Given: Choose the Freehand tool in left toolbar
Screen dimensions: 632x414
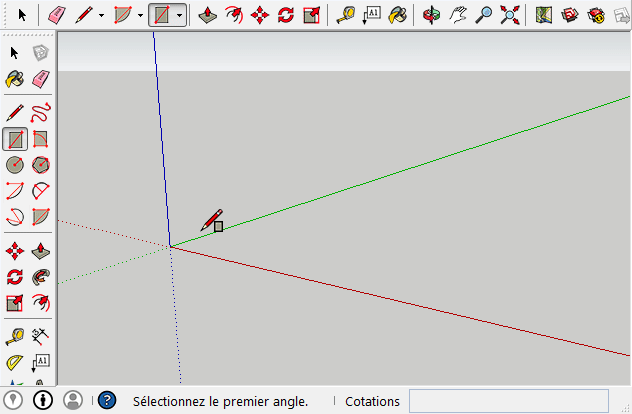Looking at the screenshot, I should (x=41, y=113).
